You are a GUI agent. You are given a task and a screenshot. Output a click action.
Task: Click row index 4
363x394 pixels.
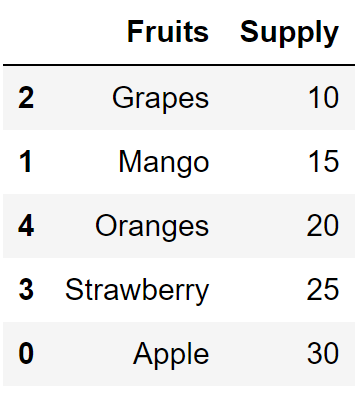point(26,226)
